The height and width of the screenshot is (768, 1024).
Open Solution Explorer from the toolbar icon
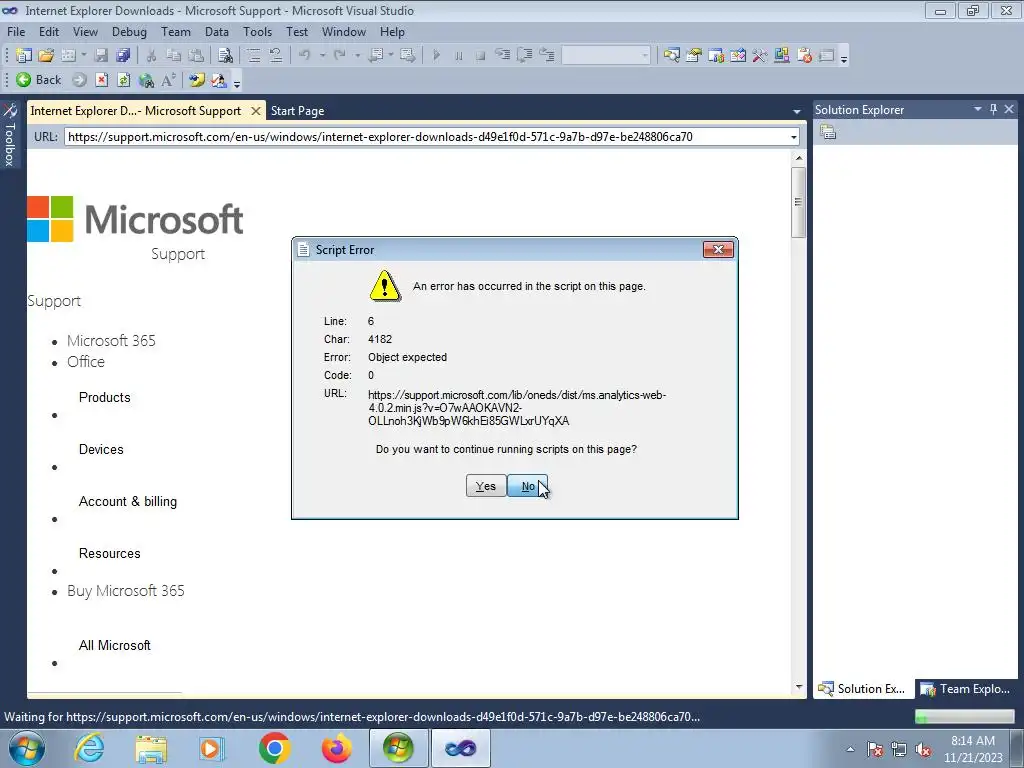click(671, 56)
